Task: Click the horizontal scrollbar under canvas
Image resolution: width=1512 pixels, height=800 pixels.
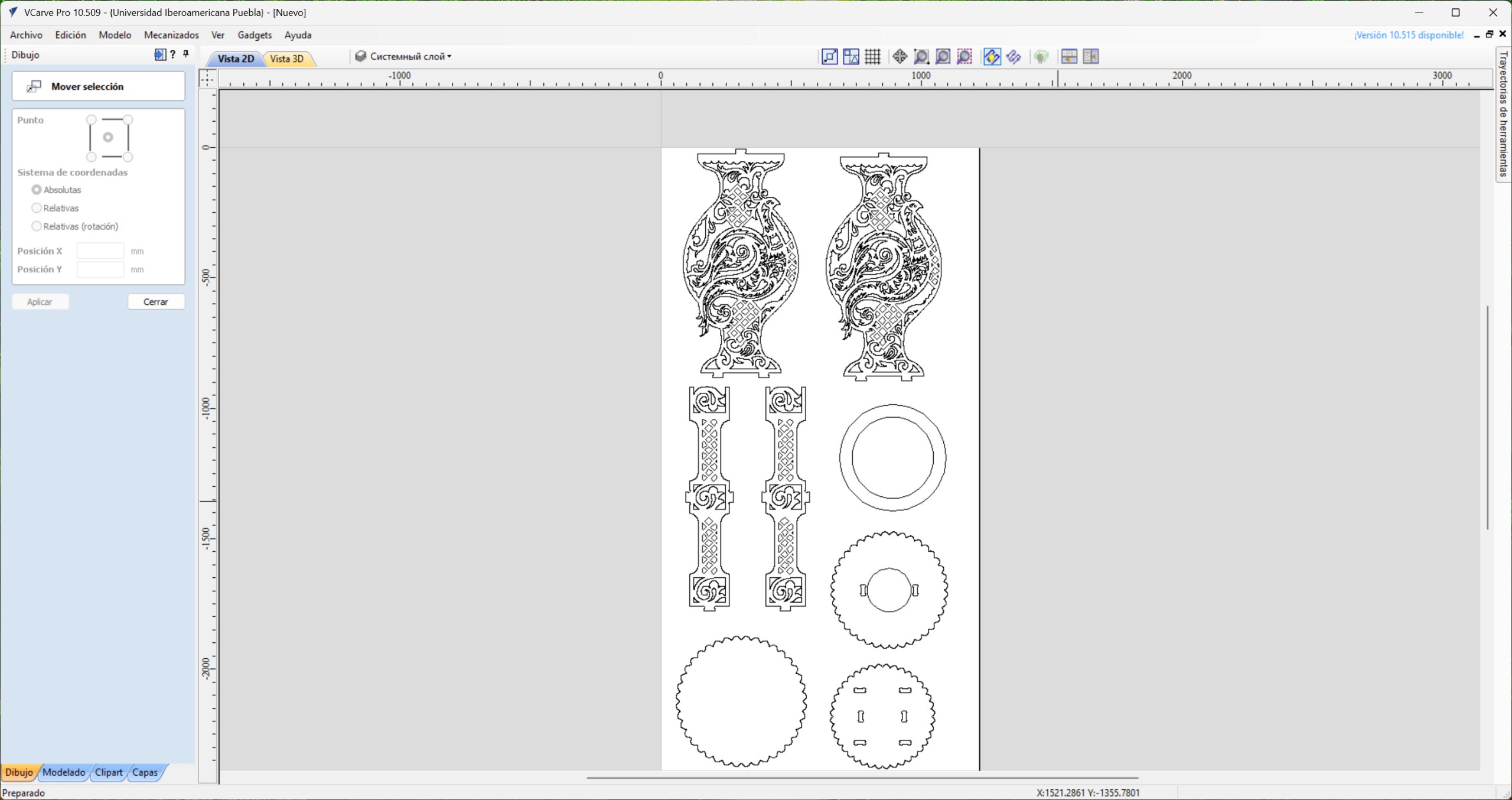Action: (x=862, y=778)
